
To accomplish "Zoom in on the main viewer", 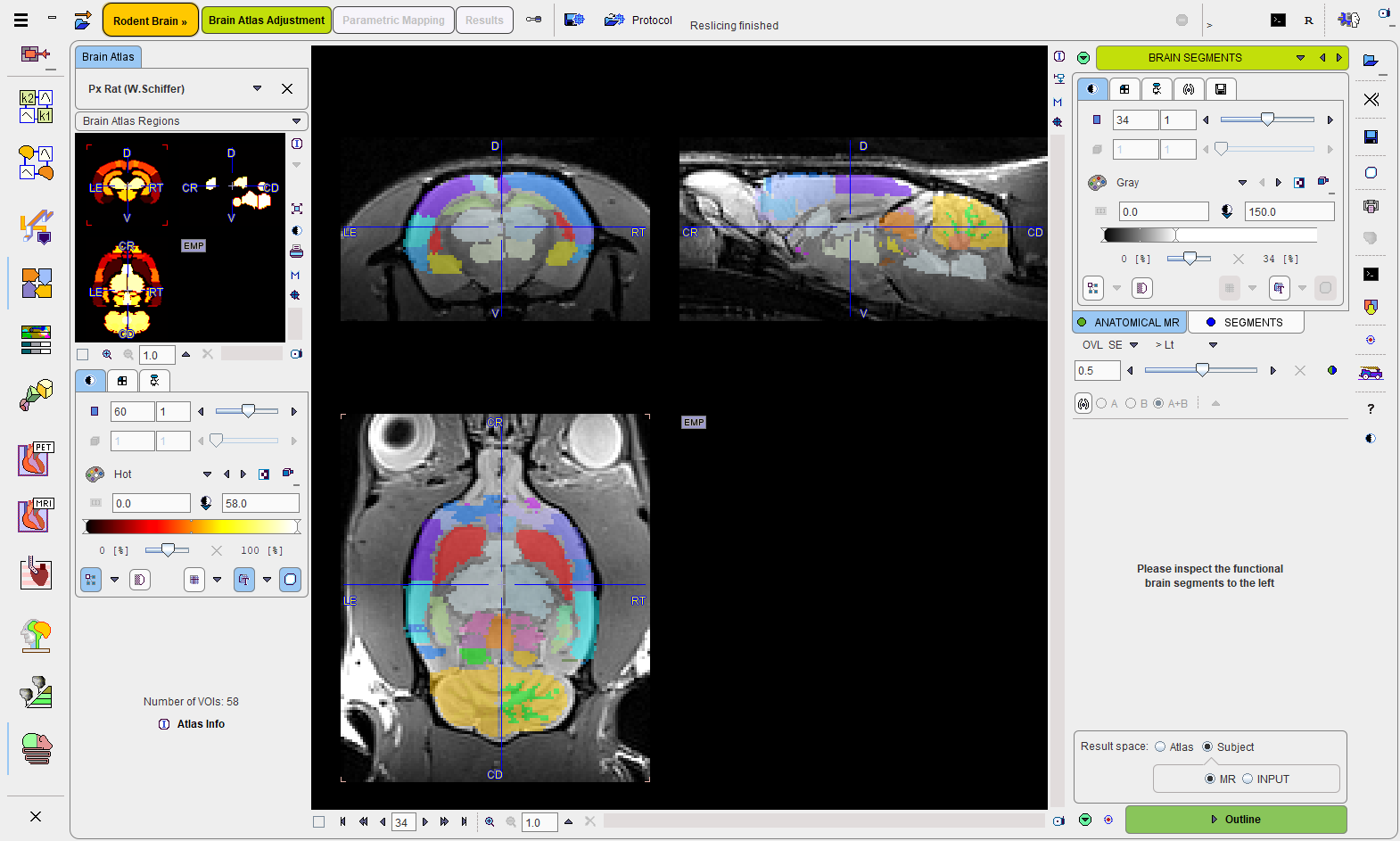I will click(x=490, y=821).
